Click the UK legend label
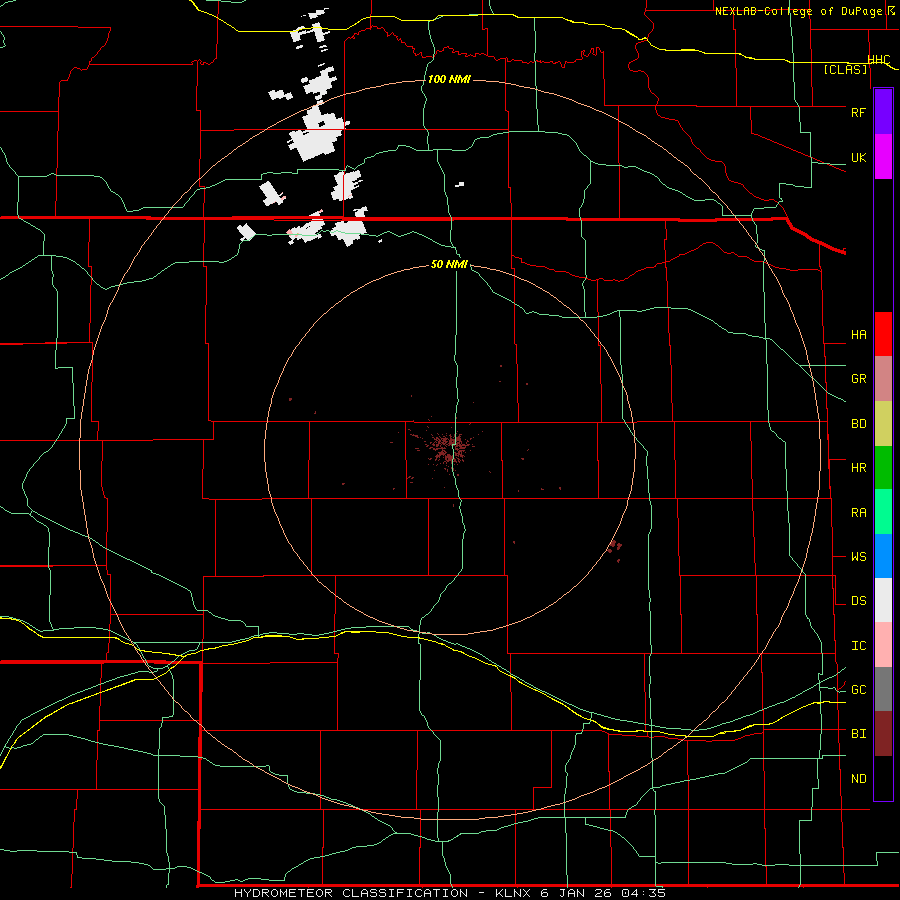 (x=858, y=157)
